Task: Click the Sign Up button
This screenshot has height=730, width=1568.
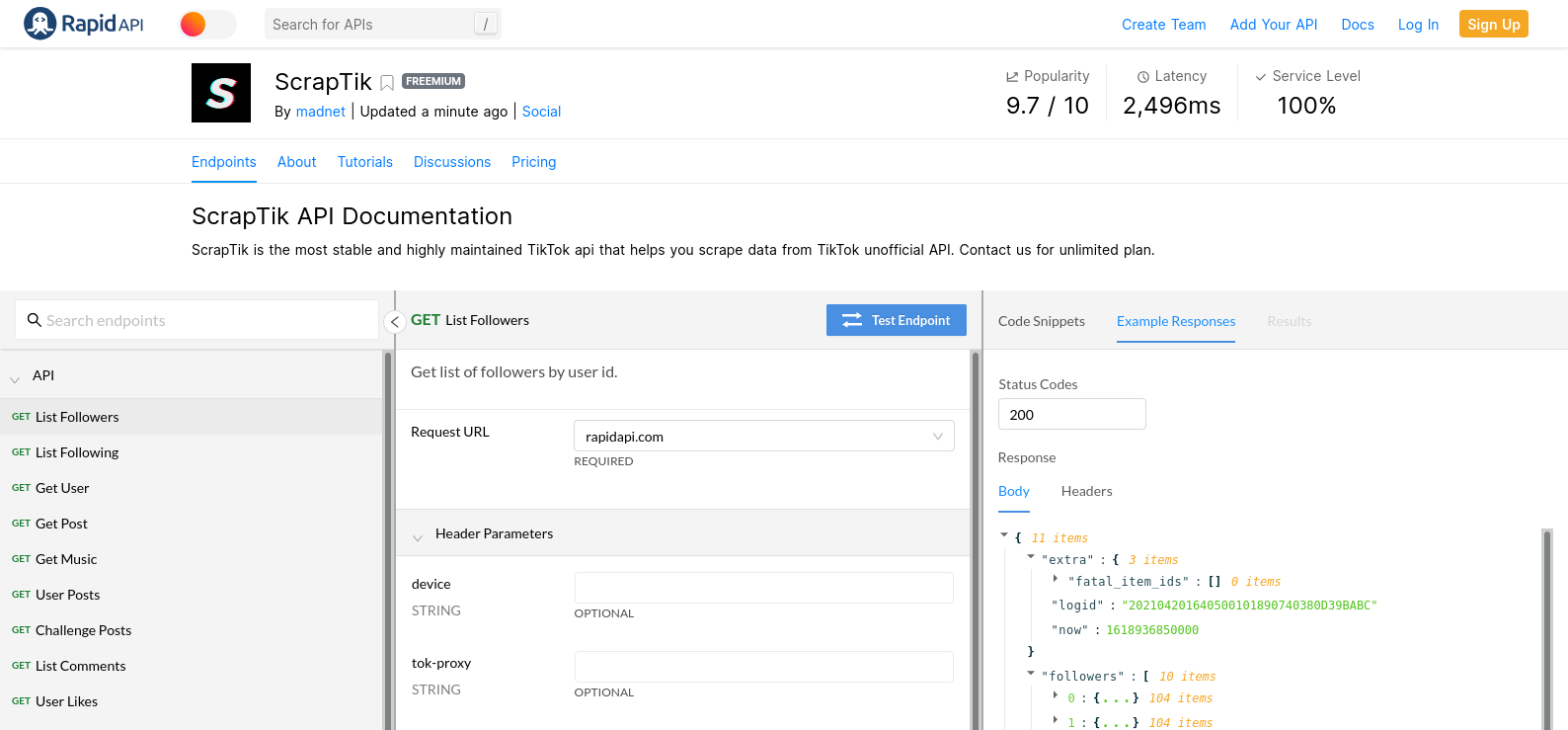Action: [x=1494, y=24]
